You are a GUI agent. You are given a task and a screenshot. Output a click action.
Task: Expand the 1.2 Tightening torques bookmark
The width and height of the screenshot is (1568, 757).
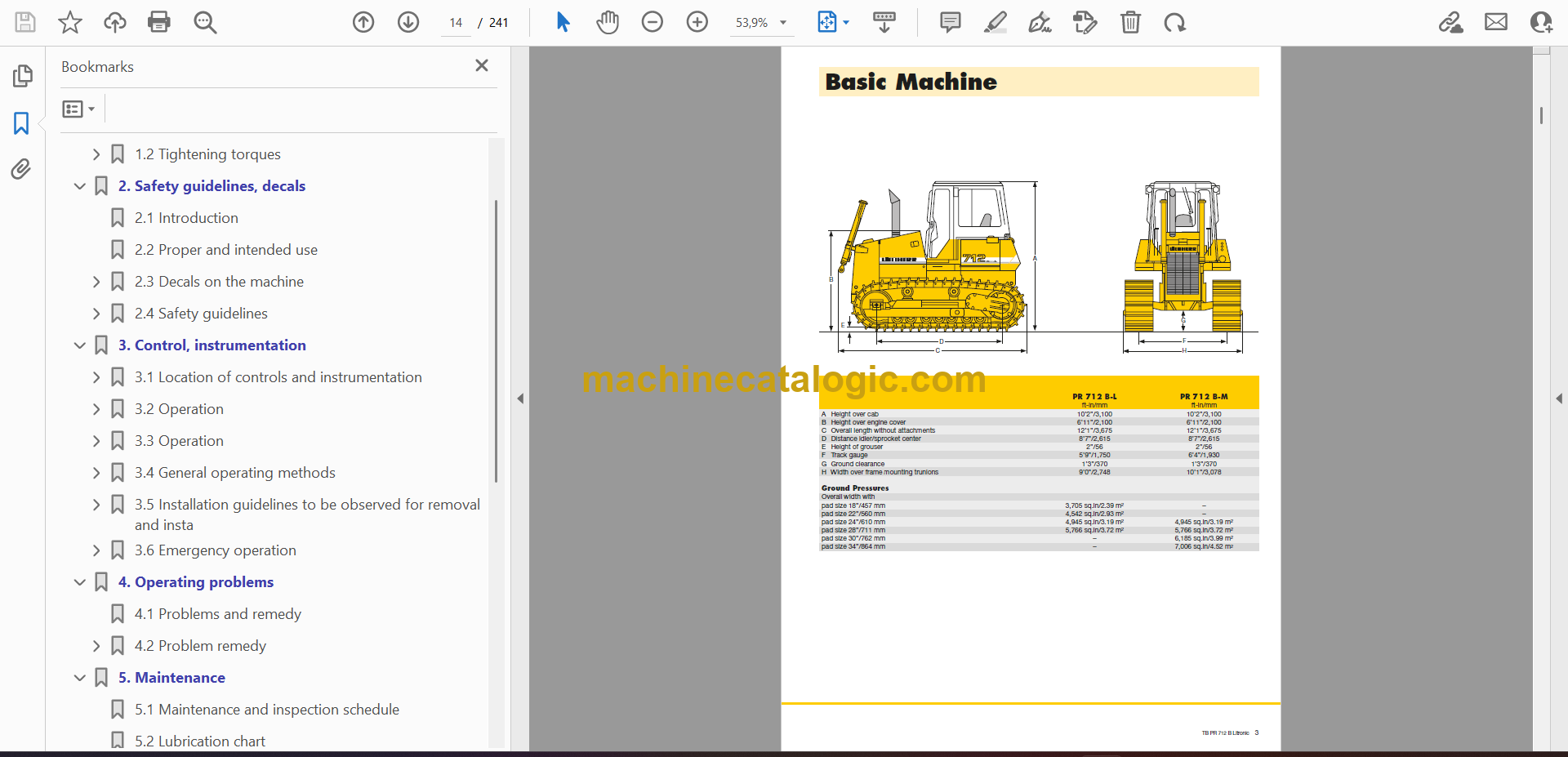point(96,154)
